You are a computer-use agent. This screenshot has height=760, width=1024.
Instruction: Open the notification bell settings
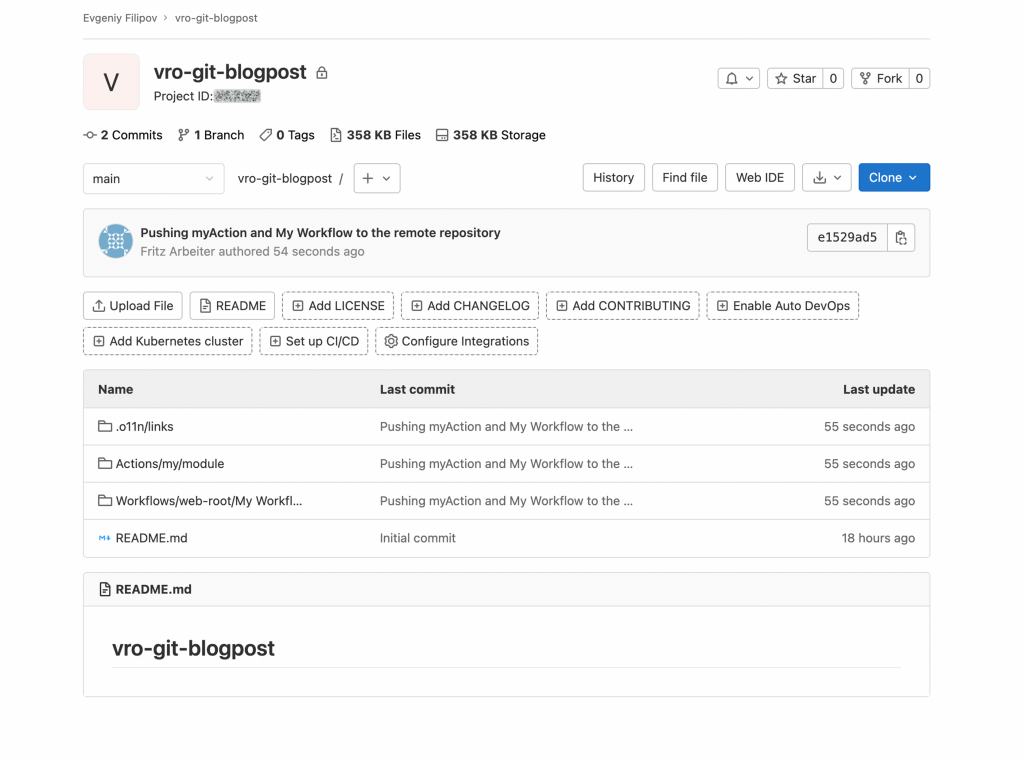(x=739, y=79)
